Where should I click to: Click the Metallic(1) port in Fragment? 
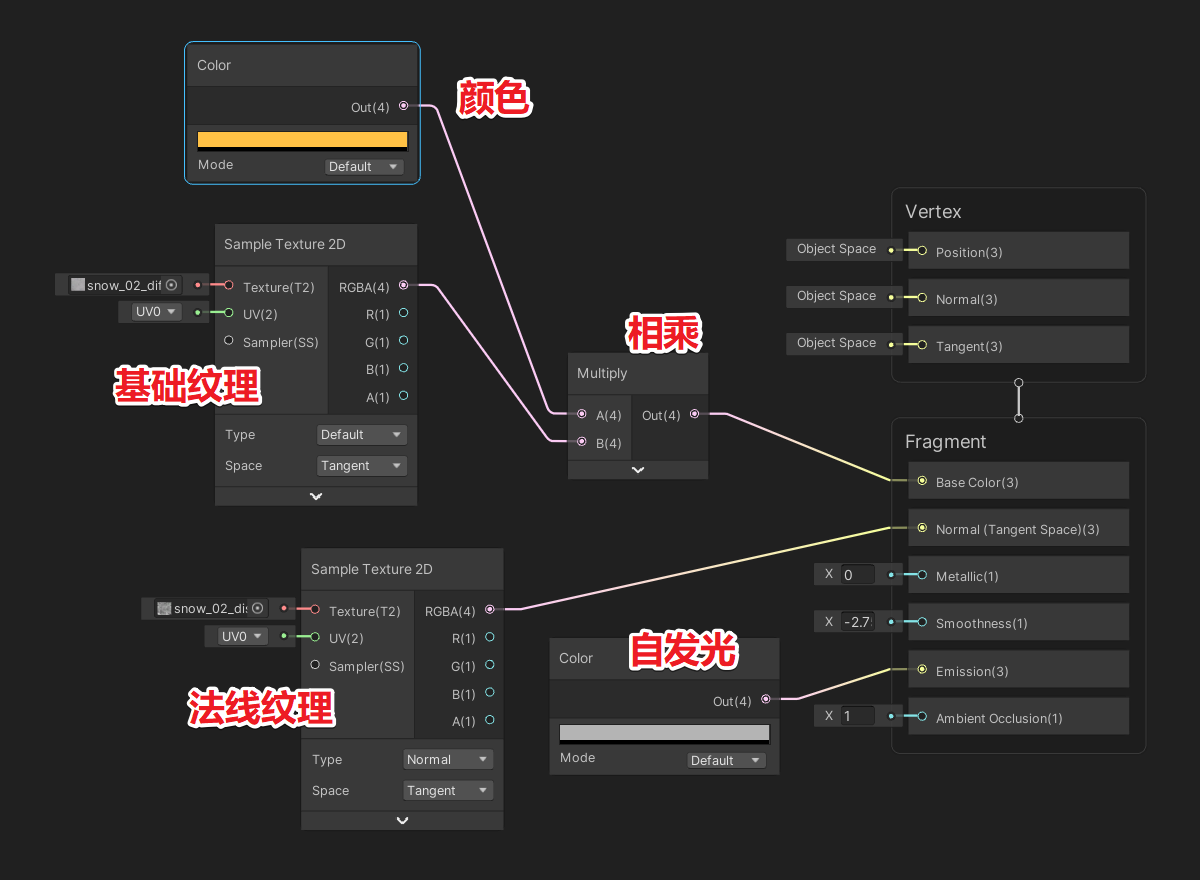click(x=921, y=575)
